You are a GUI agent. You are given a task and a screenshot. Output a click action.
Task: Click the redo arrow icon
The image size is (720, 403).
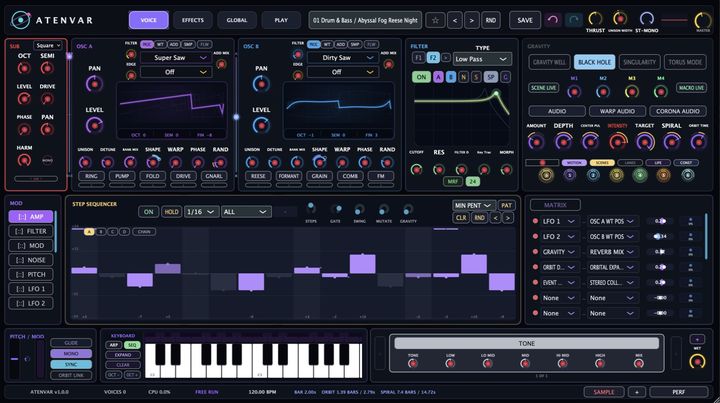coord(573,20)
